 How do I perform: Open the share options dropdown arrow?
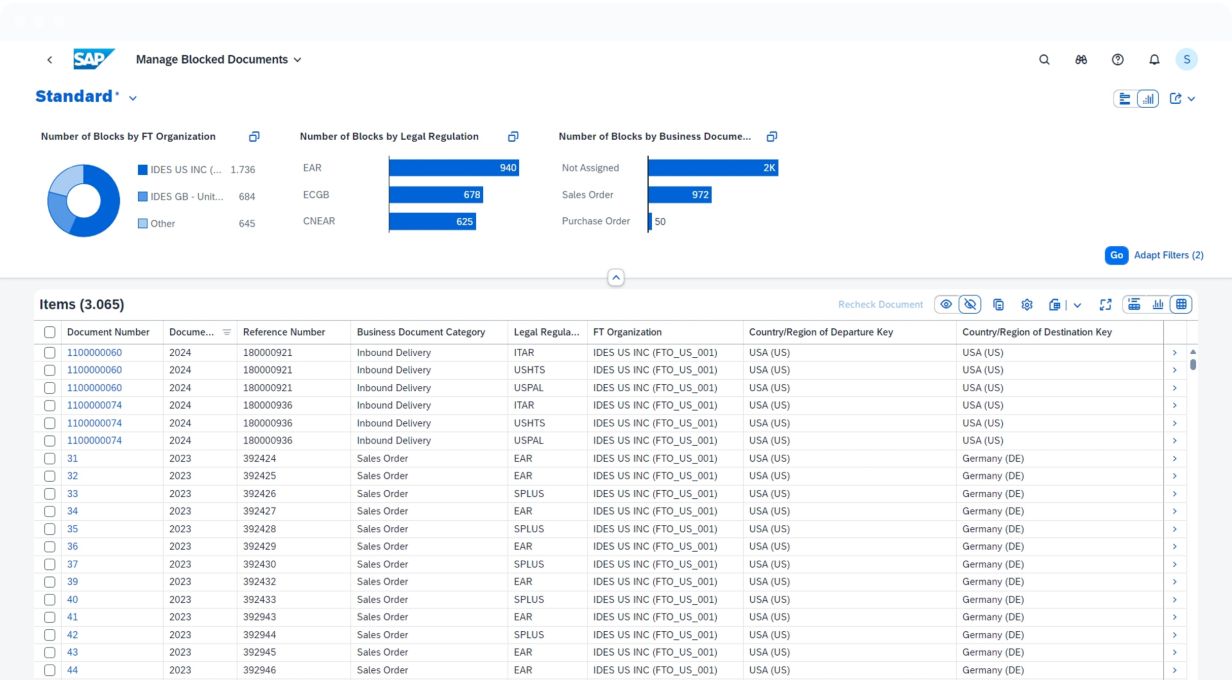[1191, 99]
